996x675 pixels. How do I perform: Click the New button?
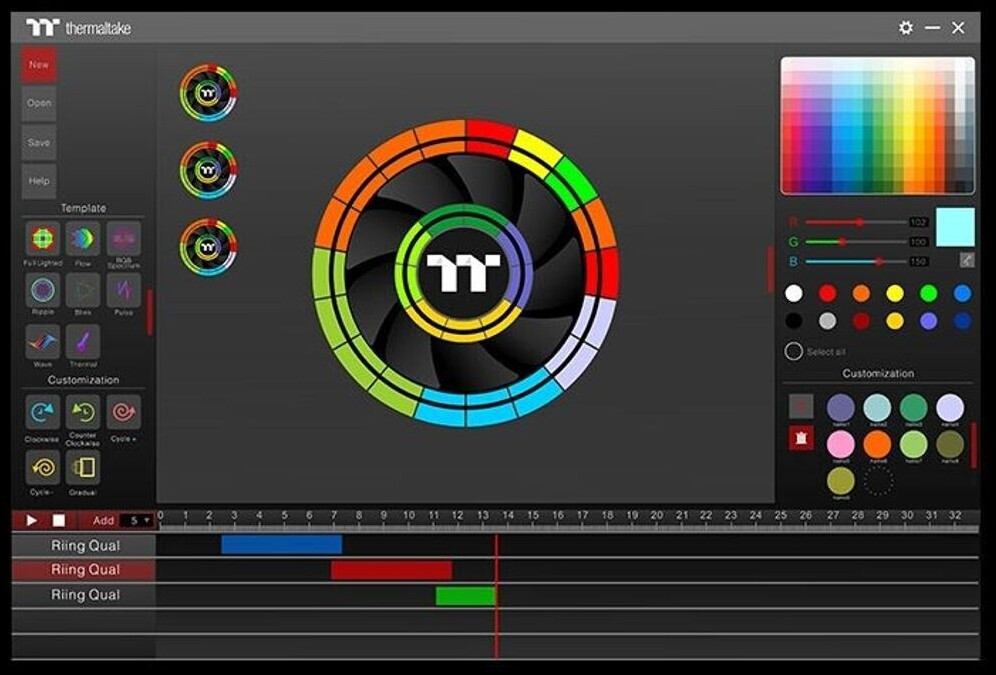click(39, 65)
